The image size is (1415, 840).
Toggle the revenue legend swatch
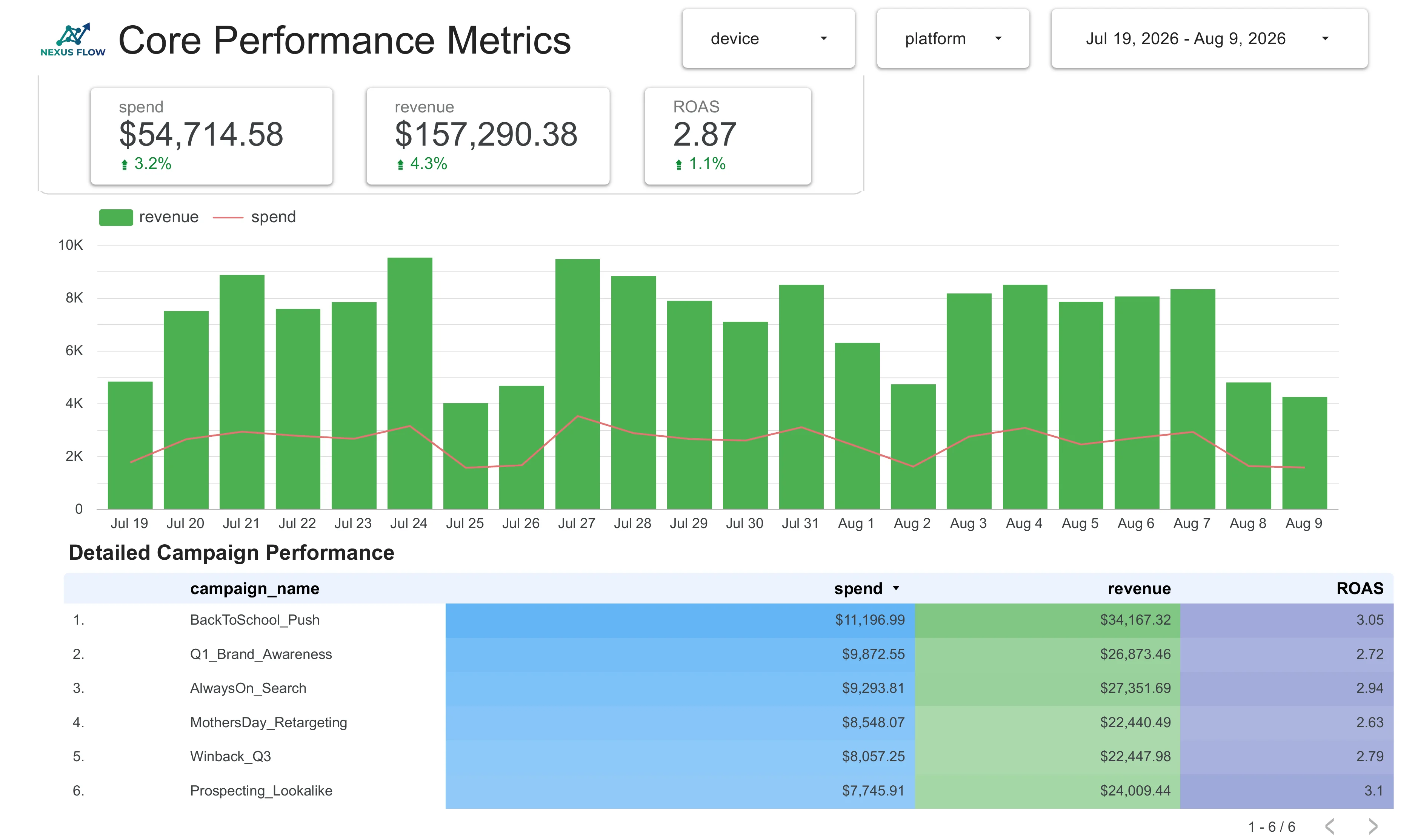click(115, 217)
